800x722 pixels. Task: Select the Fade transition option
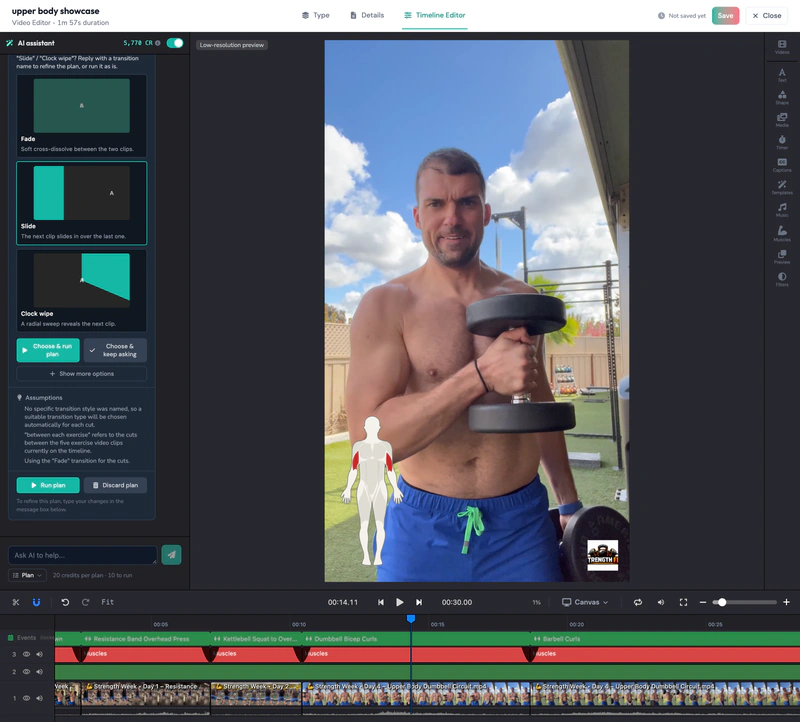click(82, 115)
